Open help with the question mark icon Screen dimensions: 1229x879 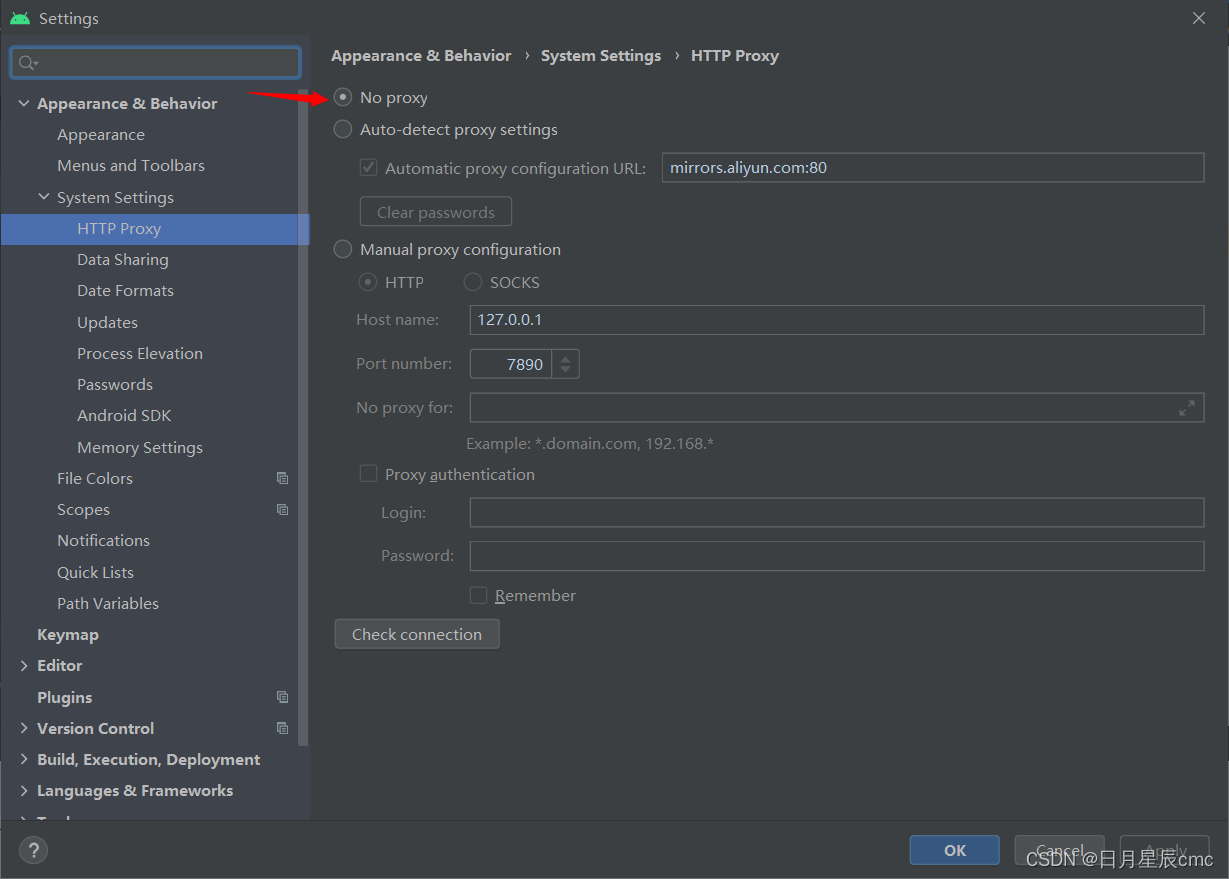click(x=33, y=850)
